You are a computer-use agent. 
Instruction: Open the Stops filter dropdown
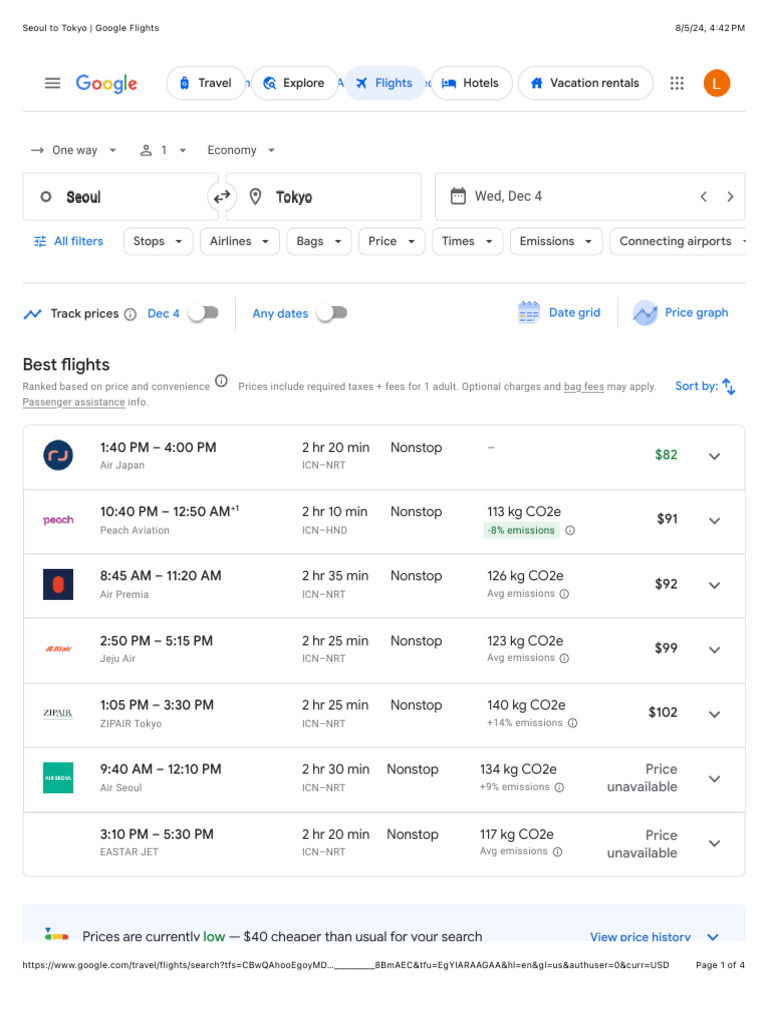[x=158, y=241]
